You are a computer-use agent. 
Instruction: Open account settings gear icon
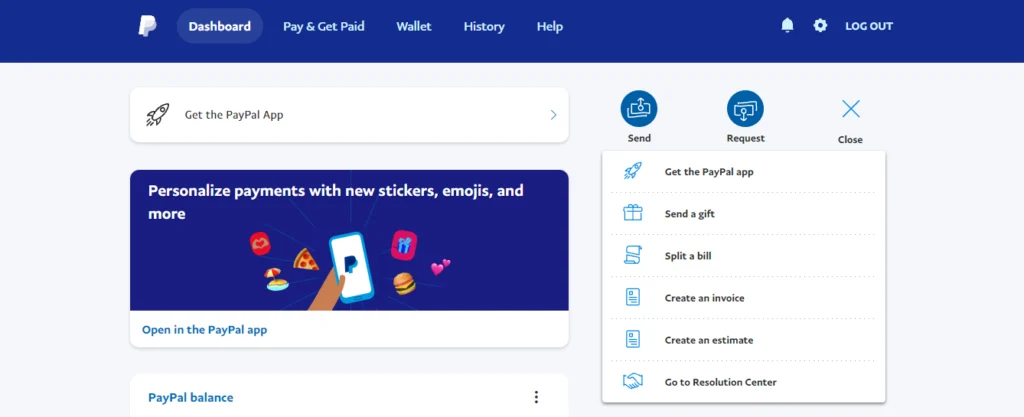[x=820, y=26]
